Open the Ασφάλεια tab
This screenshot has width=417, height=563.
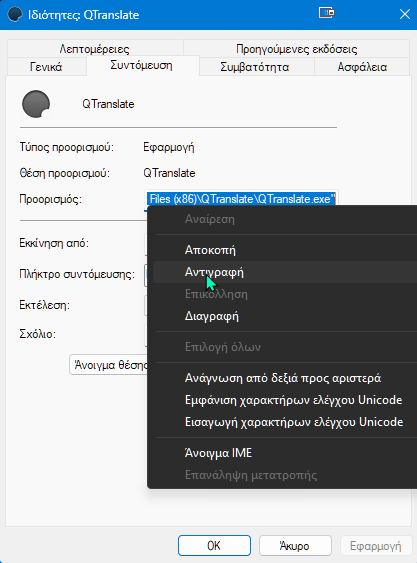pyautogui.click(x=362, y=67)
